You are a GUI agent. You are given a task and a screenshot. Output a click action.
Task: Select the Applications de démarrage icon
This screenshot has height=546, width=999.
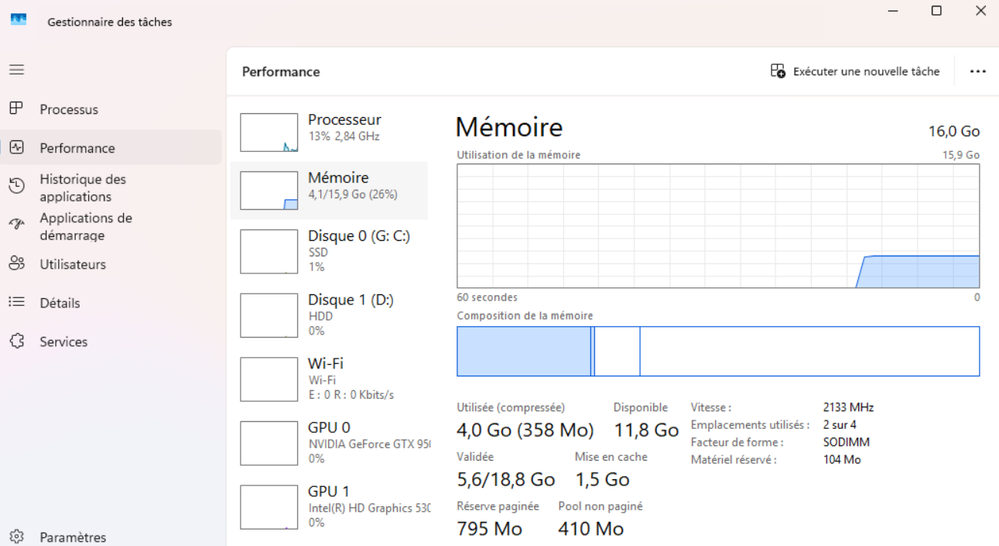(17, 226)
